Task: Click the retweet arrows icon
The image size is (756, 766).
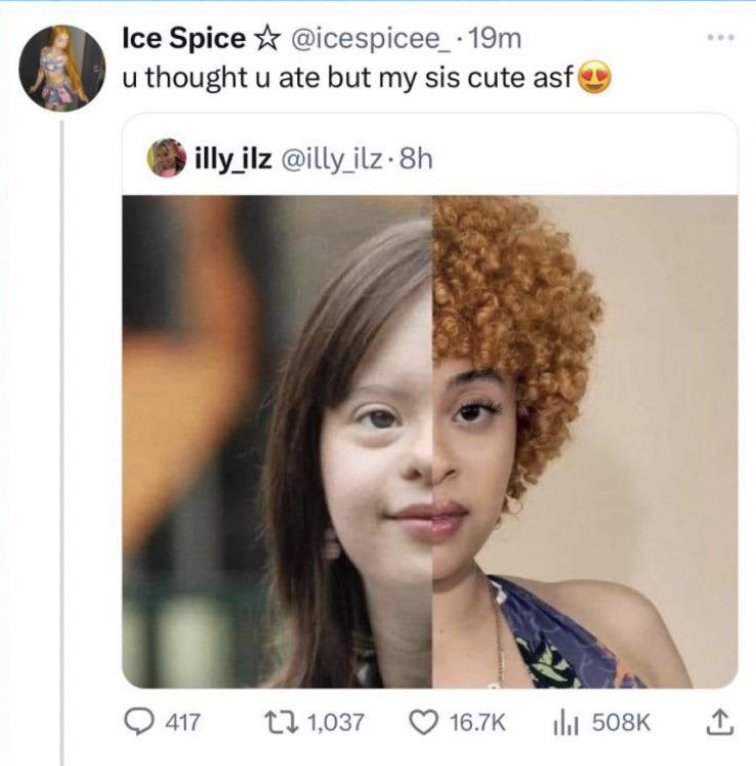Action: point(280,722)
